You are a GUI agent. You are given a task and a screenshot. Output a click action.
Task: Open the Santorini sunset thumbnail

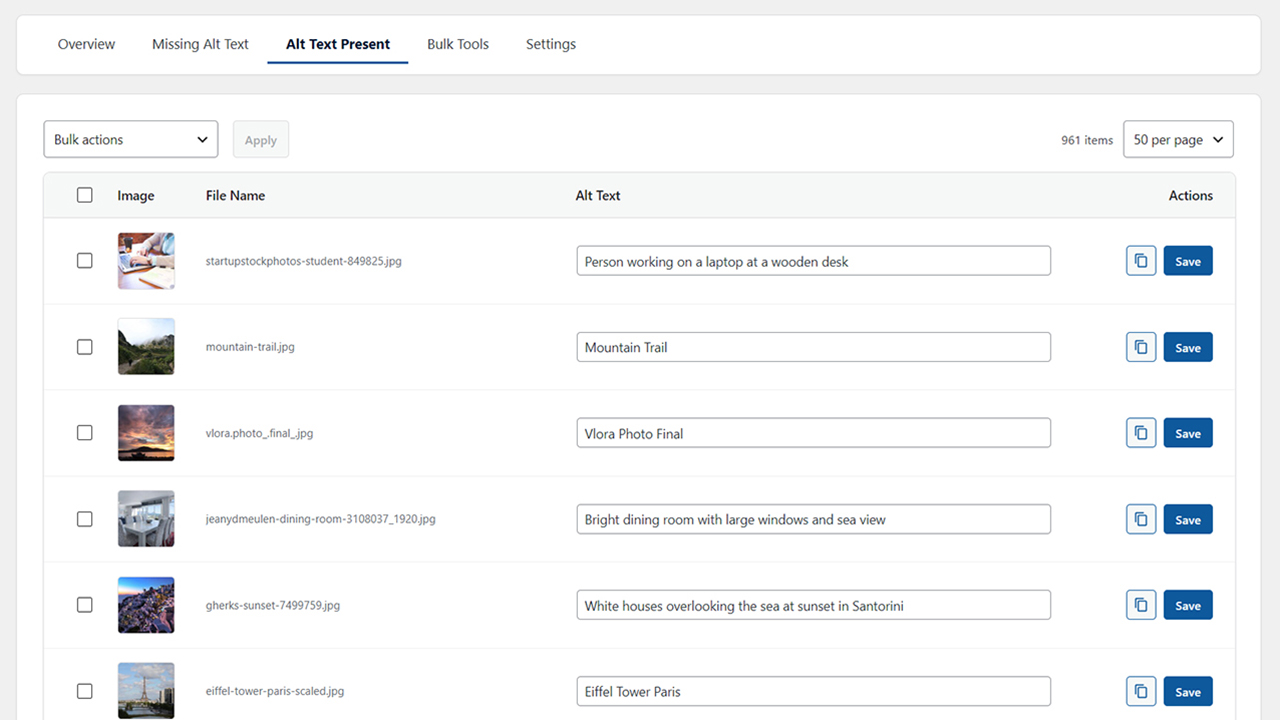pyautogui.click(x=146, y=605)
